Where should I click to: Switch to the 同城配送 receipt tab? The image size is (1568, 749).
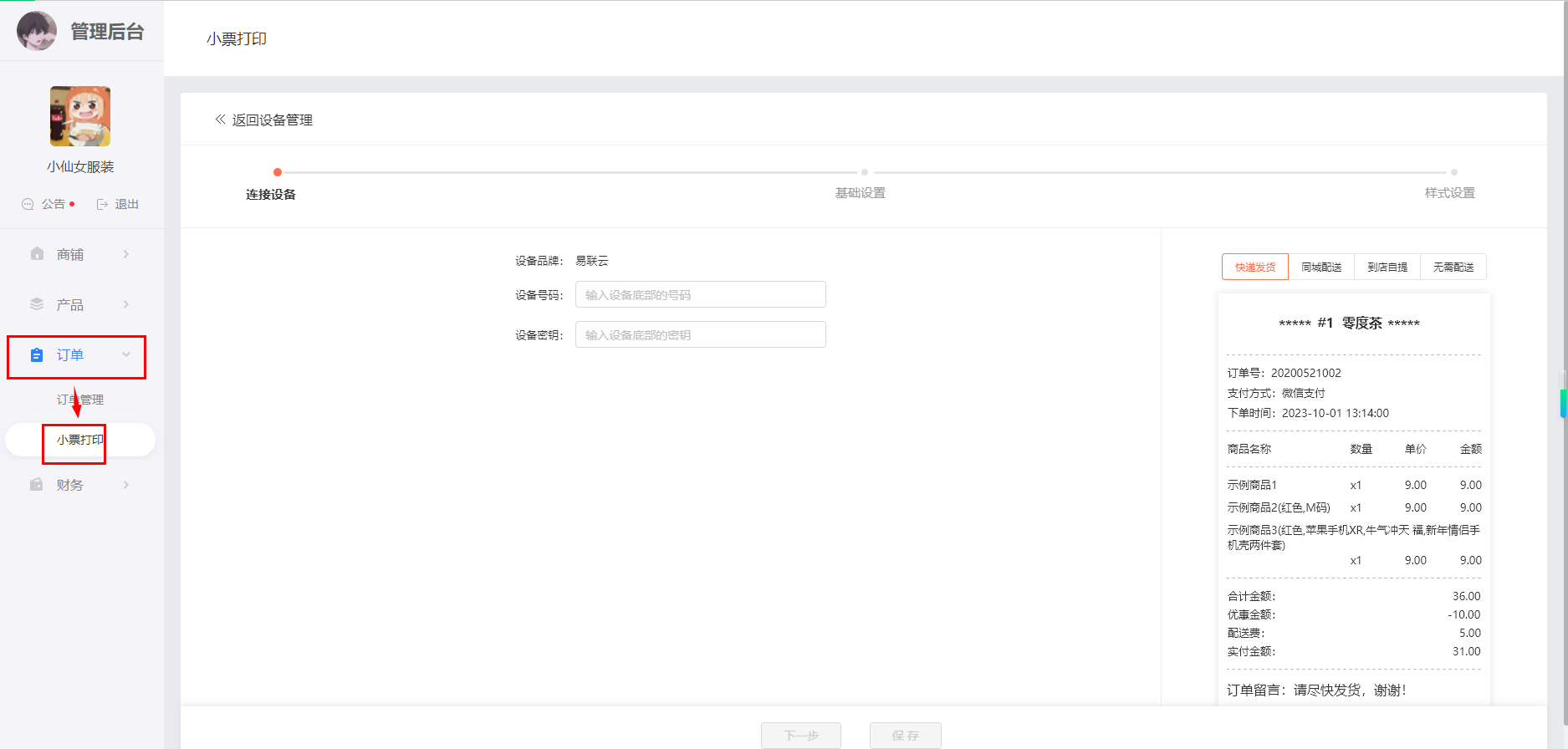point(1321,267)
